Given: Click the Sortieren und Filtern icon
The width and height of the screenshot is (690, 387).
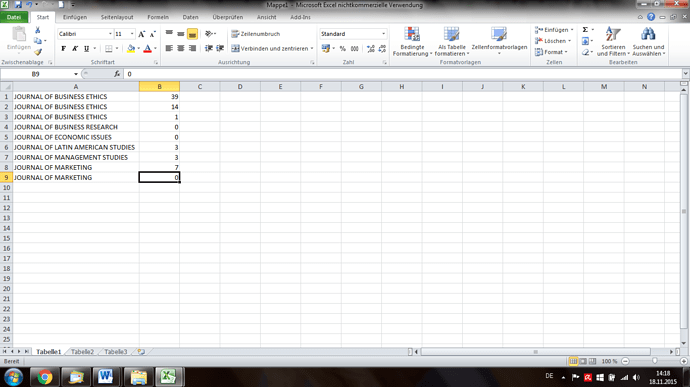Looking at the screenshot, I should pos(613,34).
